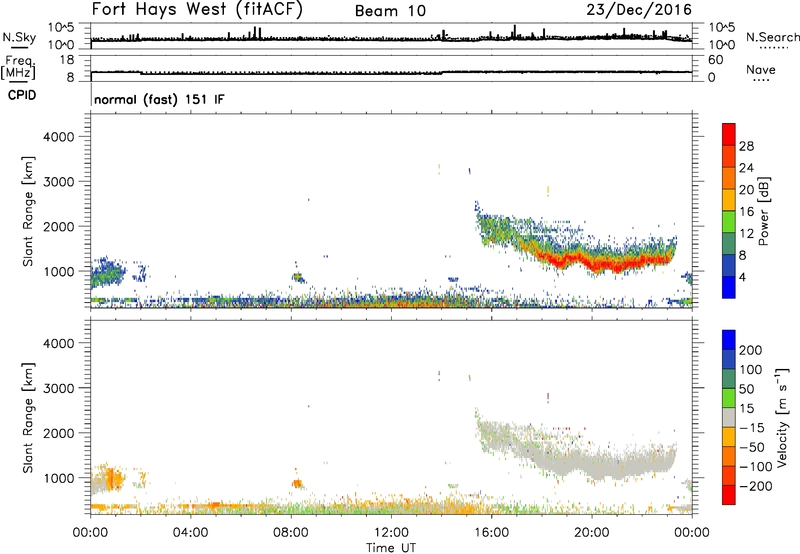Click the 'Nave' legend label
800x554 pixels.
[760, 69]
